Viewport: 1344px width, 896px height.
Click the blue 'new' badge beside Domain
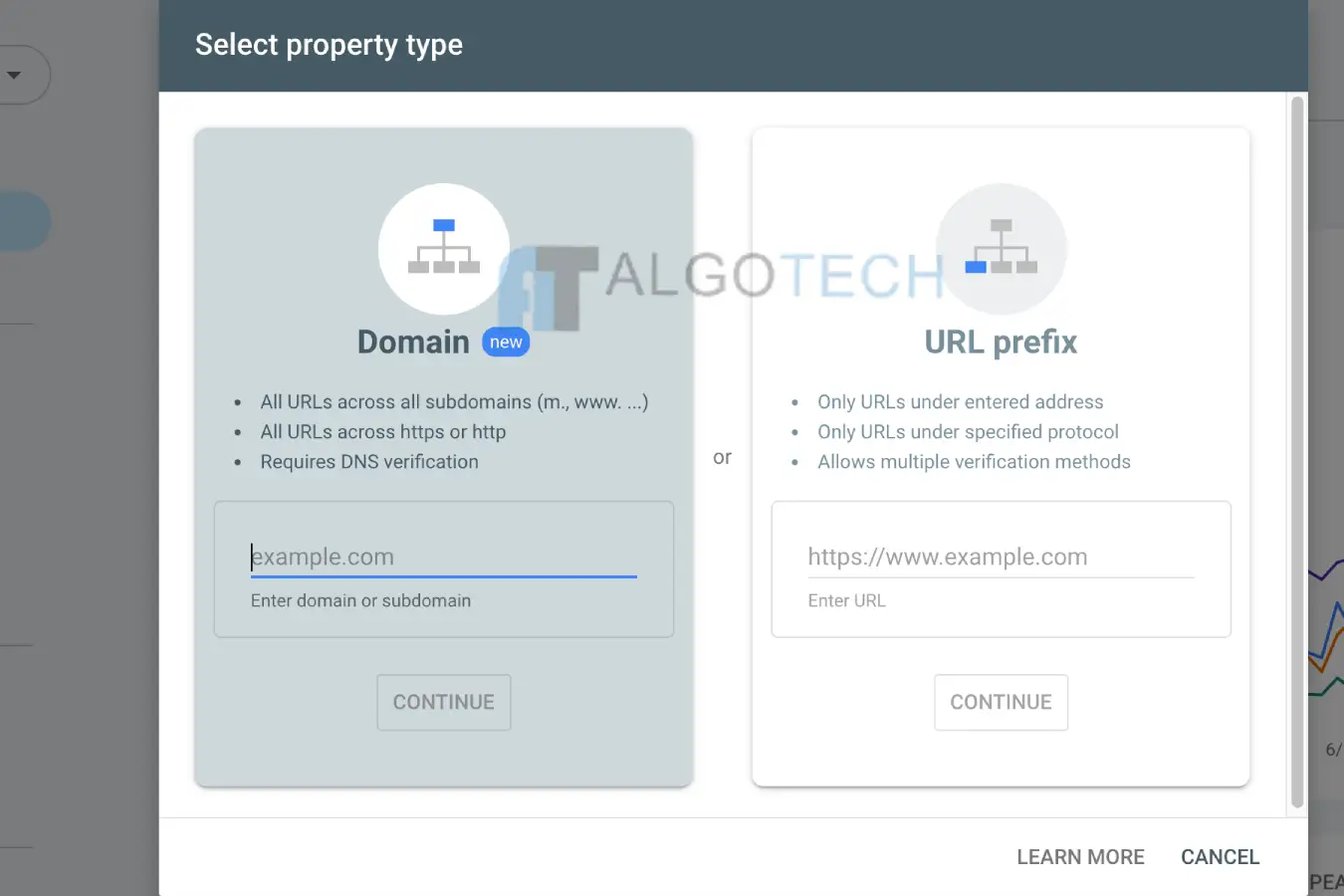(506, 341)
